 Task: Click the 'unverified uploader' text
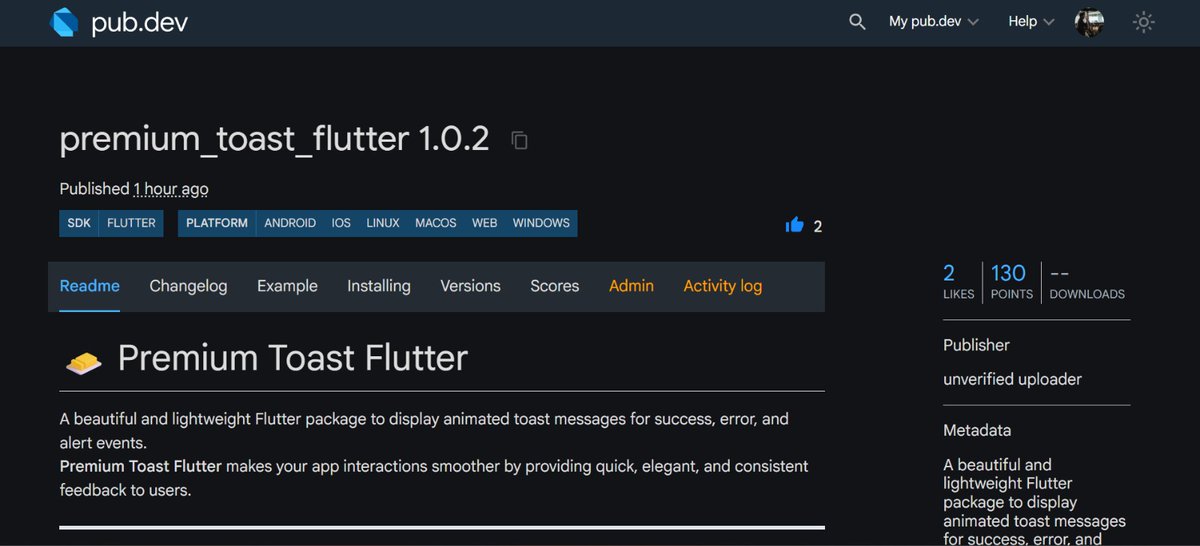[x=1012, y=379]
